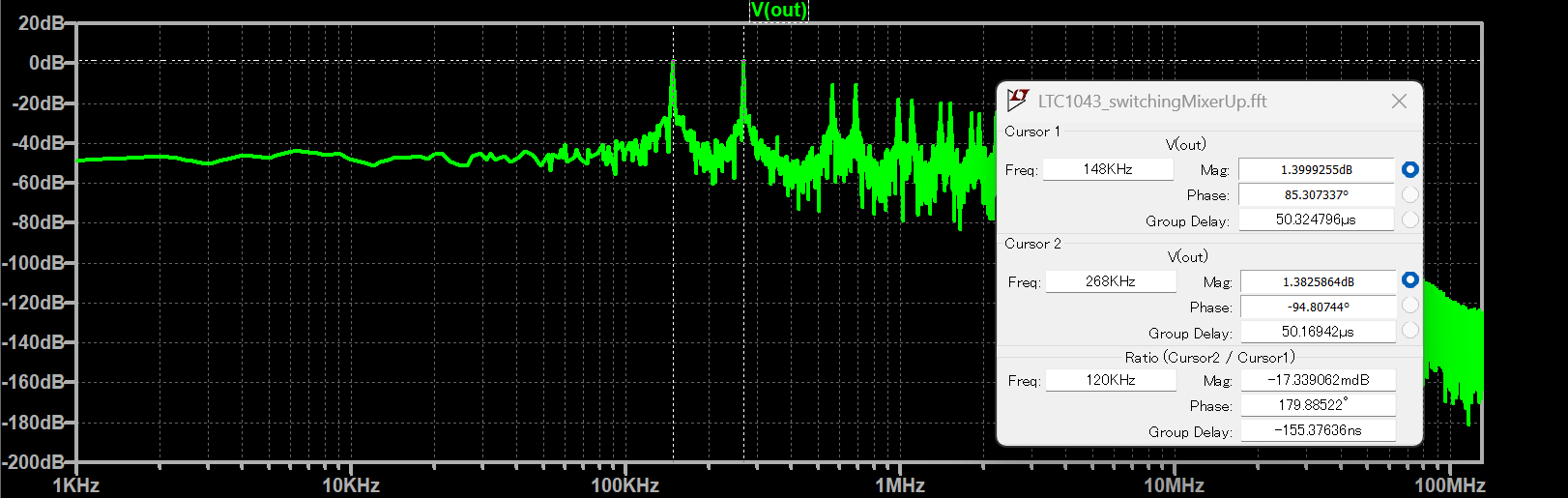
Task: Click Ratio Mag field showing -17.339062mdB
Action: coord(1318,380)
